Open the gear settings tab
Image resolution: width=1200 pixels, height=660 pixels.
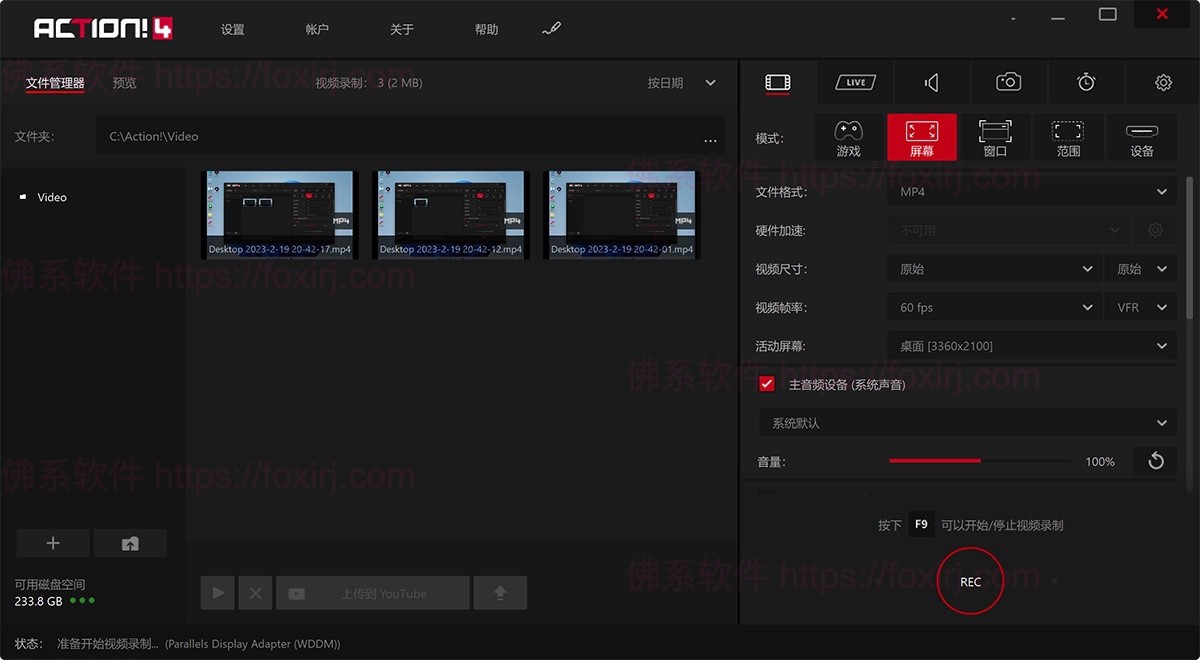pyautogui.click(x=1163, y=82)
